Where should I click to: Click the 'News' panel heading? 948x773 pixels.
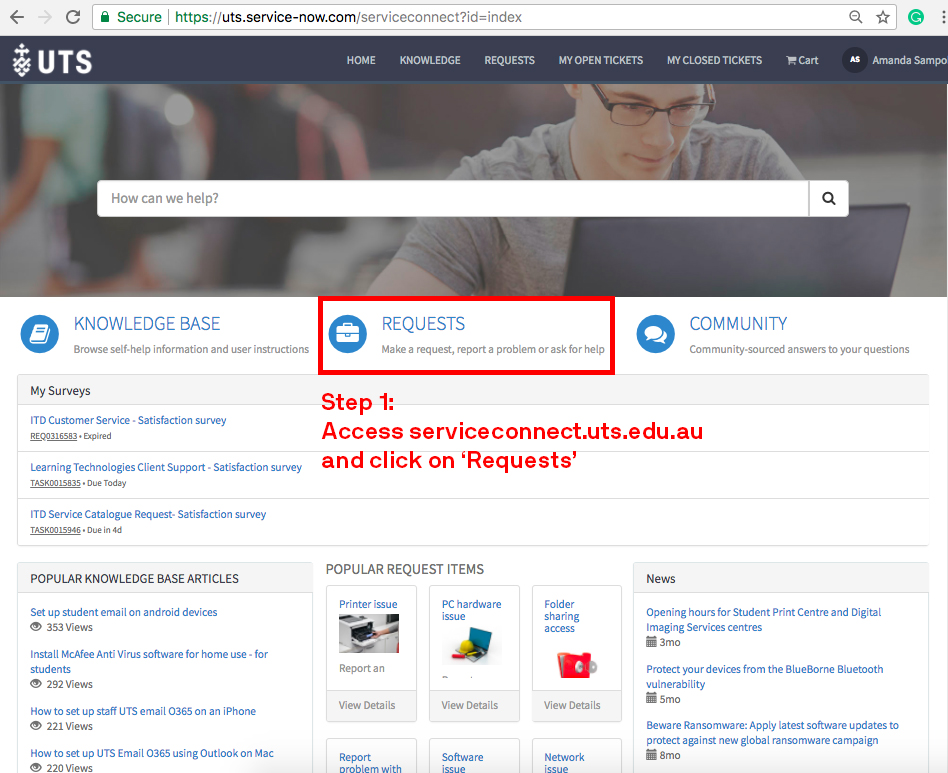click(661, 579)
